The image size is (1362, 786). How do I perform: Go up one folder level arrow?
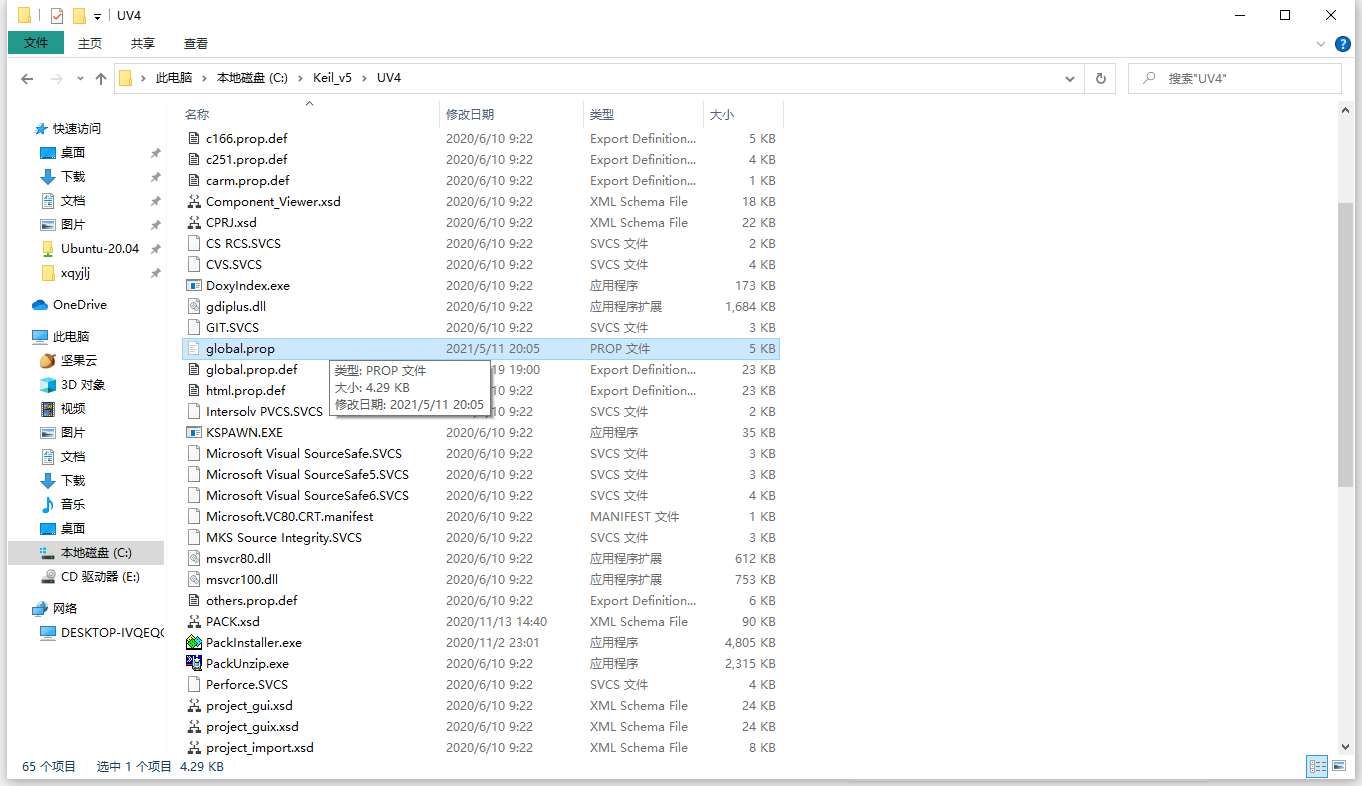click(101, 78)
